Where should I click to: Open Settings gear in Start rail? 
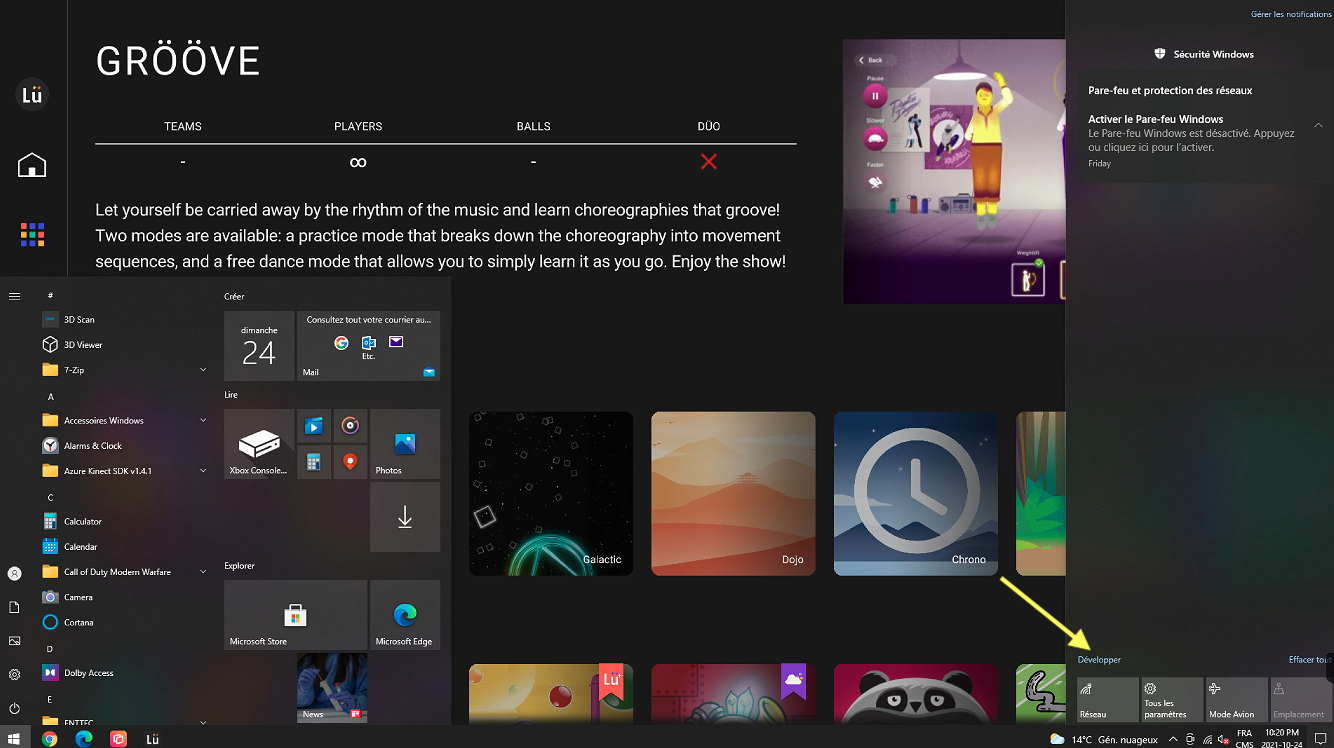[14, 674]
